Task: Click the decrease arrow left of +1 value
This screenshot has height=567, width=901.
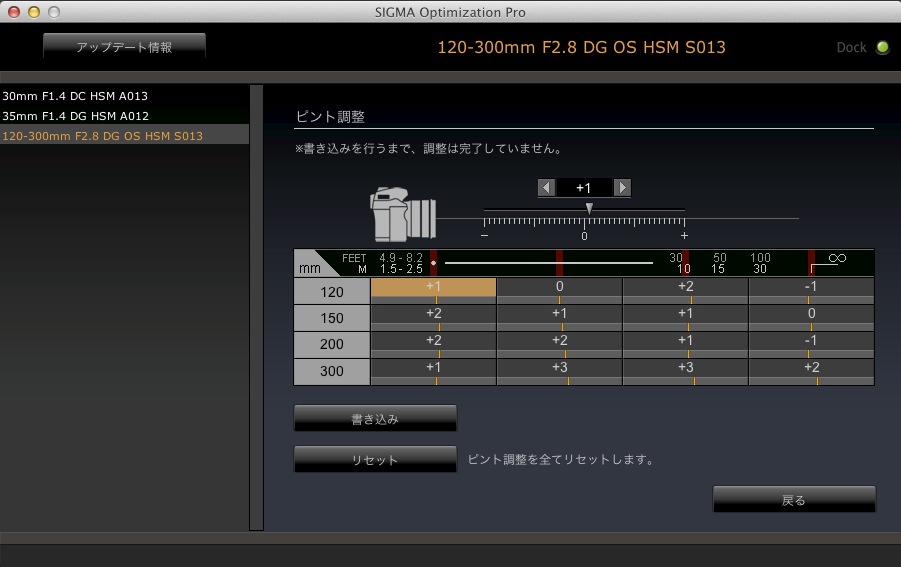Action: (x=546, y=188)
